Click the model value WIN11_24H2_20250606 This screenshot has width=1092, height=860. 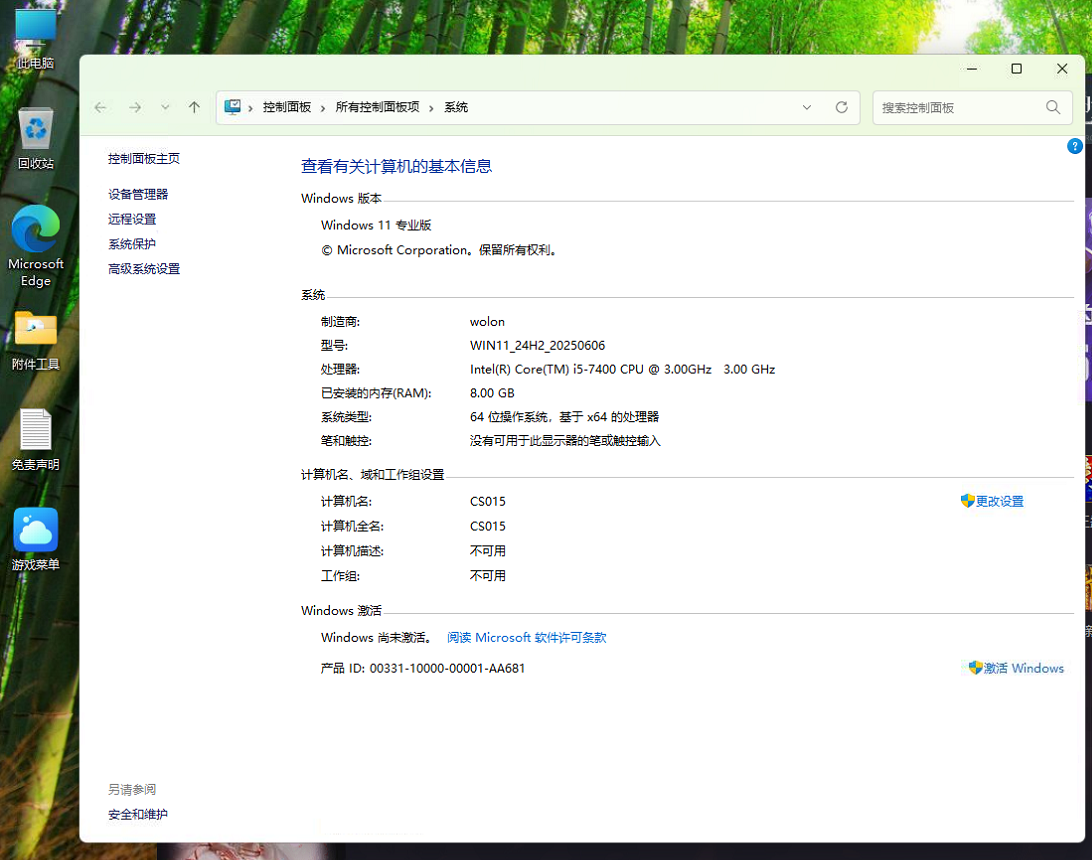tap(538, 346)
